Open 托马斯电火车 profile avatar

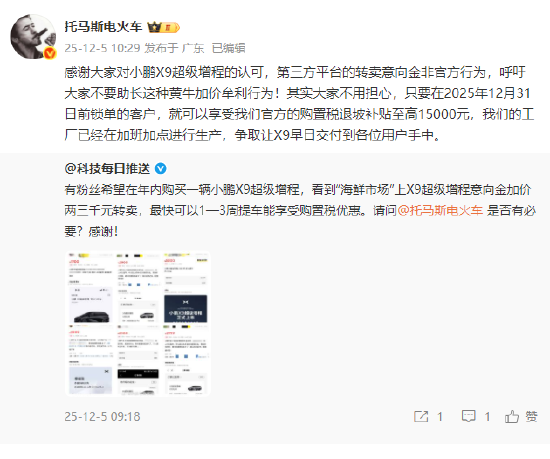33,36
